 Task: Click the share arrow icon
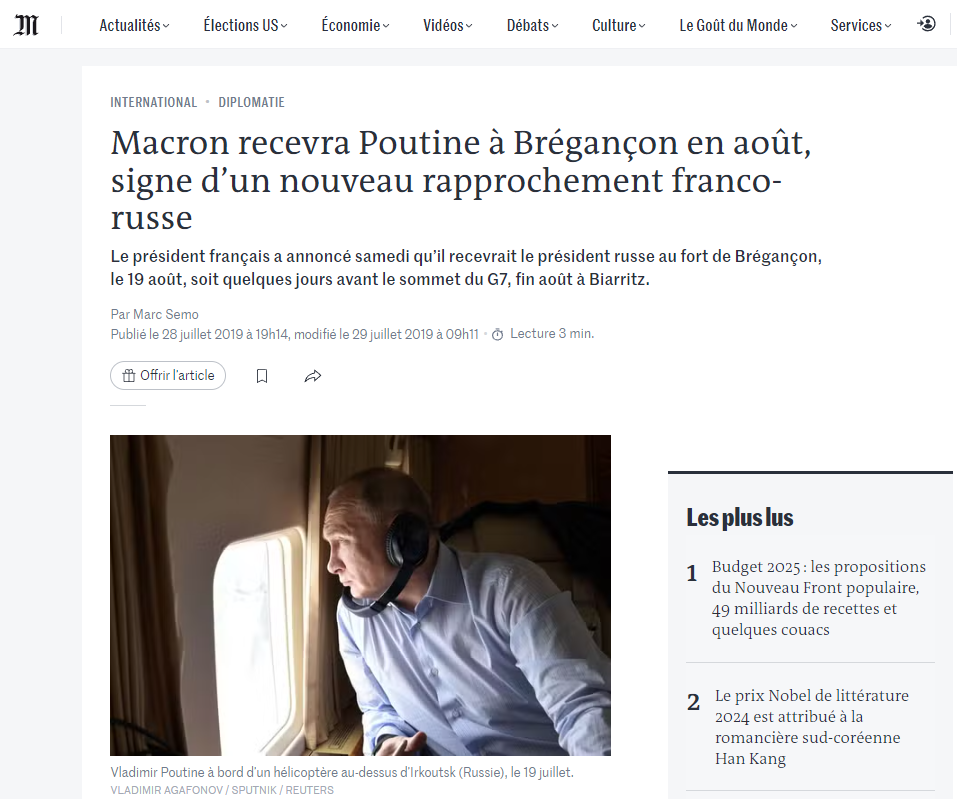point(312,376)
